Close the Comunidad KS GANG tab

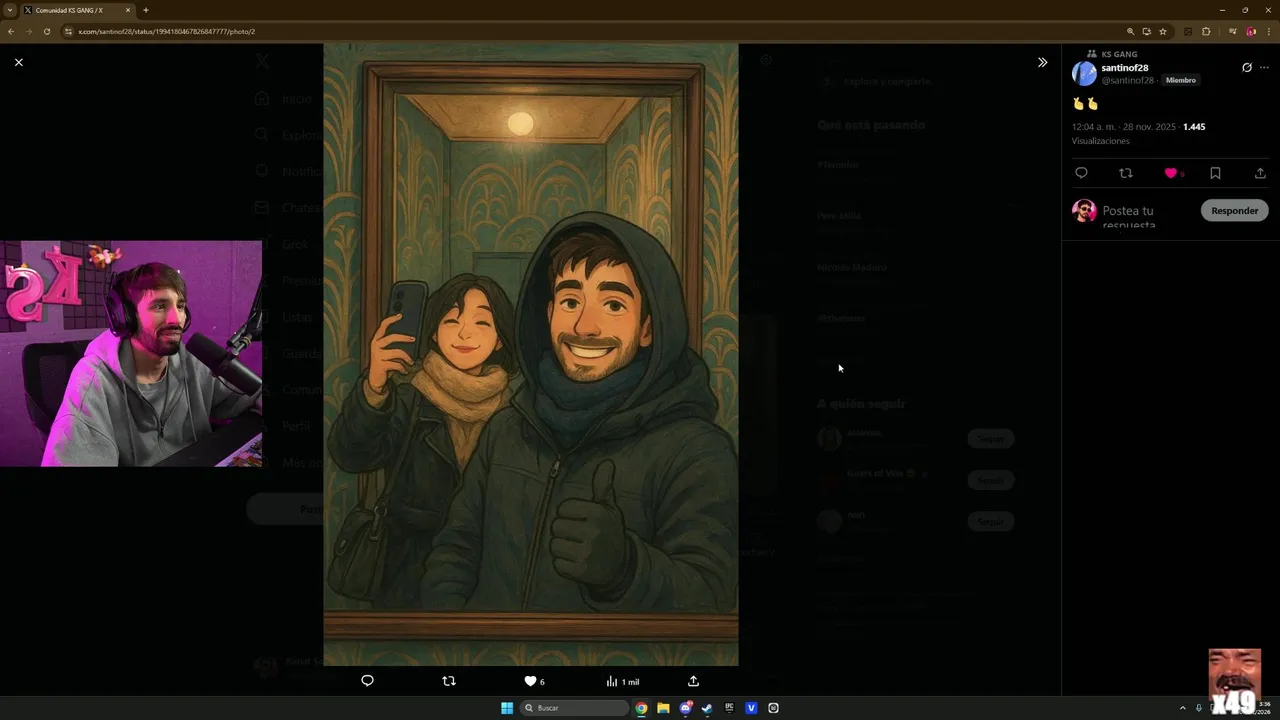(128, 10)
